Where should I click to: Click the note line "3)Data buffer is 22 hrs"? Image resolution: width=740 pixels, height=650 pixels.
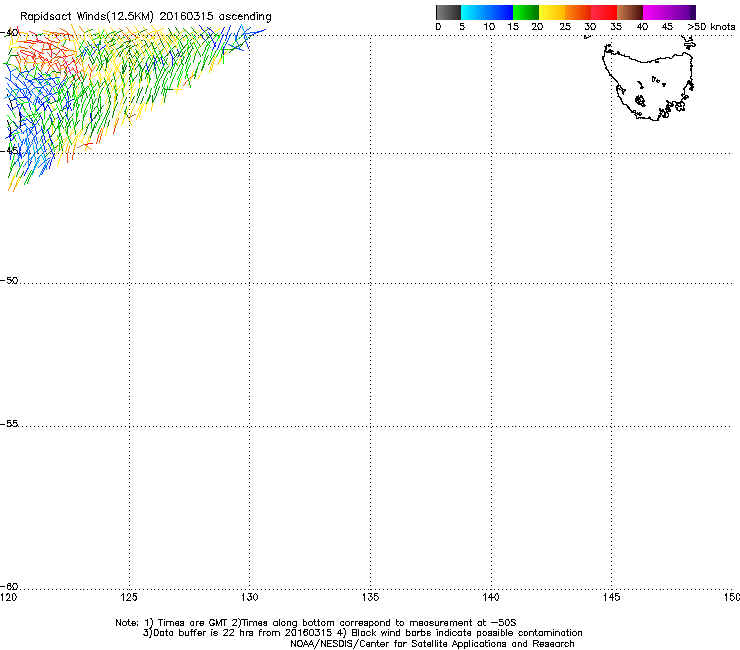(x=362, y=633)
